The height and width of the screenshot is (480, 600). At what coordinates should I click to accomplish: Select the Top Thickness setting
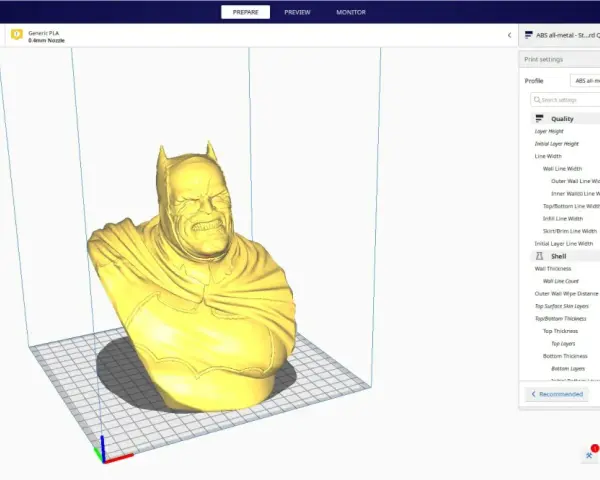[560, 331]
